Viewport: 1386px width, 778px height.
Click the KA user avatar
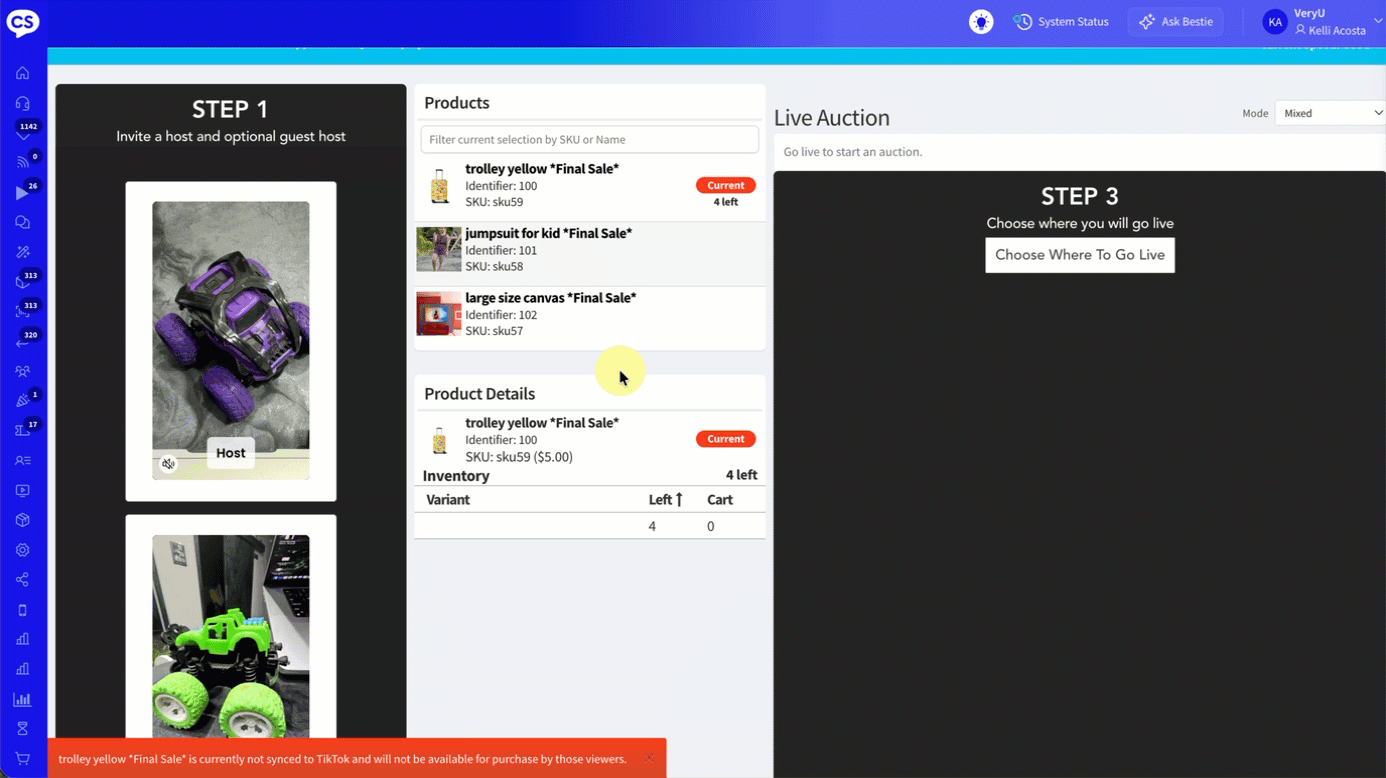point(1275,22)
